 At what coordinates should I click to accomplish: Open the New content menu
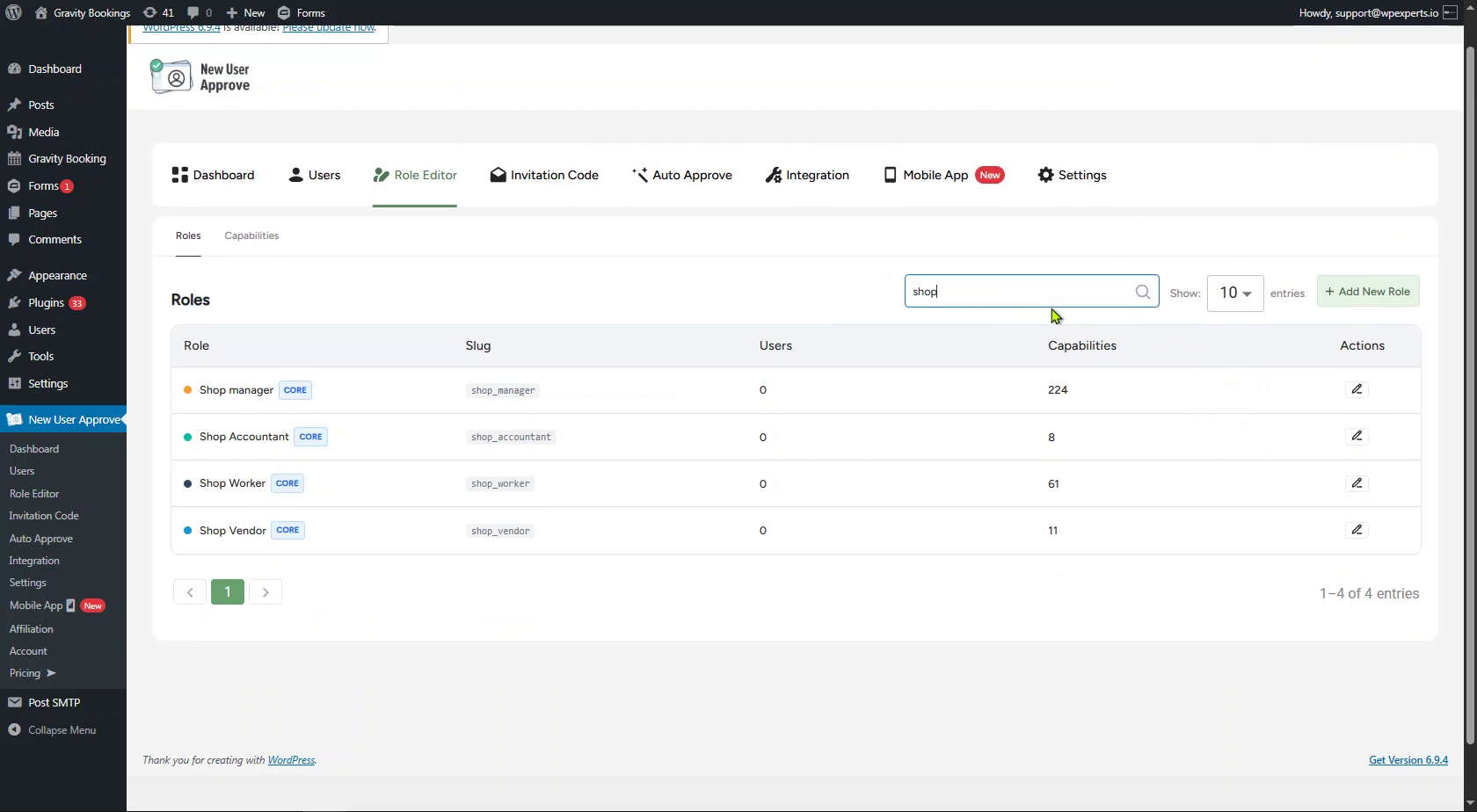(x=245, y=12)
